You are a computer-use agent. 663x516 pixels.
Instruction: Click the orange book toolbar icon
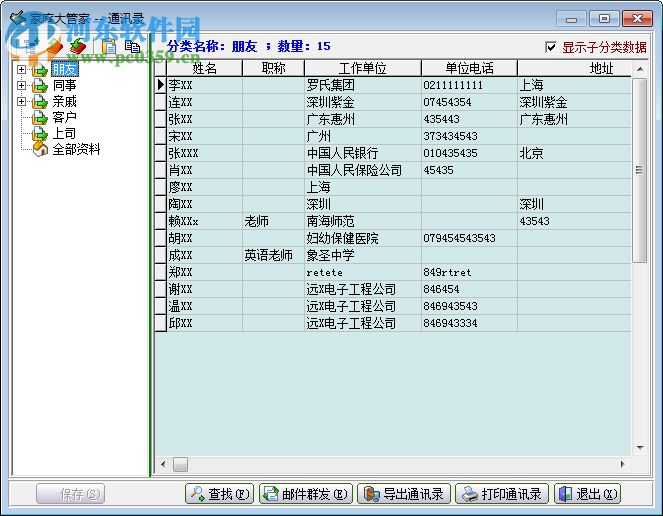pos(55,46)
